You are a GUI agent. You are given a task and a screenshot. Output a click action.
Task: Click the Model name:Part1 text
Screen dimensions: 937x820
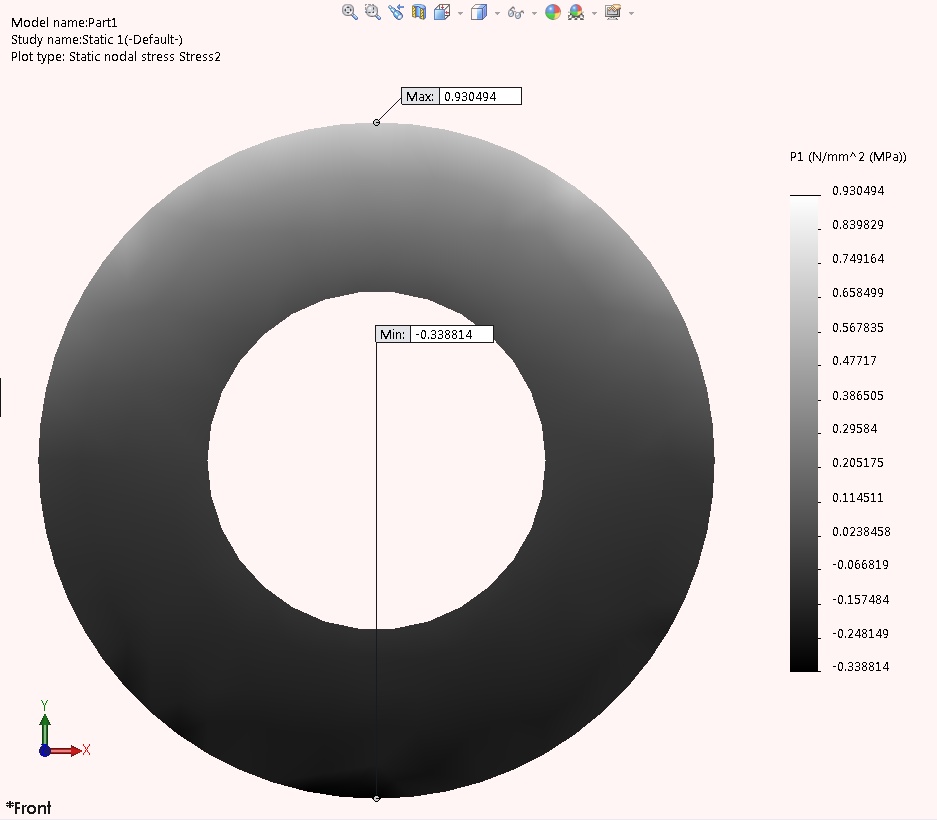tap(64, 23)
